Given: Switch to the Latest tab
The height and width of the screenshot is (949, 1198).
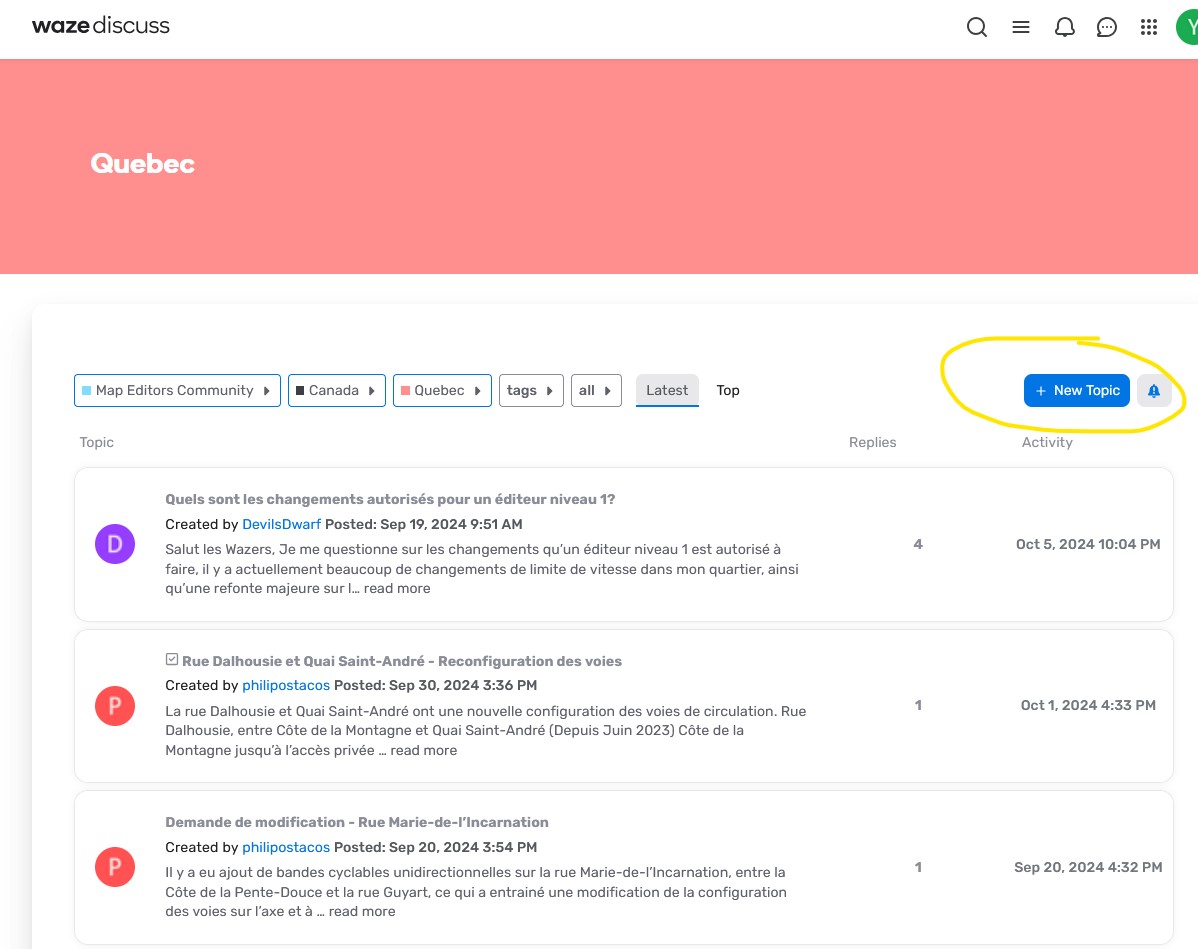Looking at the screenshot, I should 667,391.
